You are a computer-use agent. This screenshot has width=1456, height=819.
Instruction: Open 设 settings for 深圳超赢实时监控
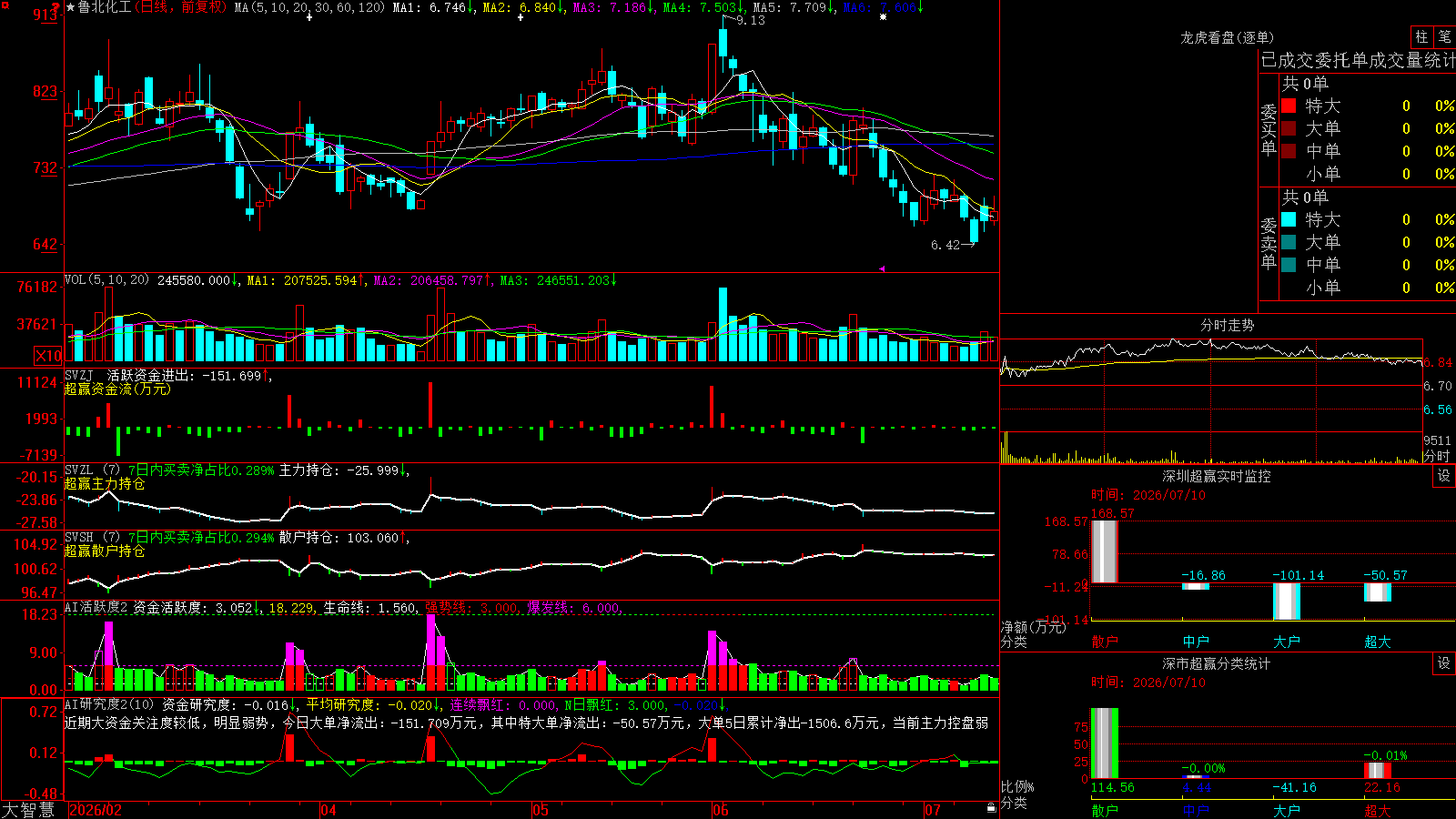click(1444, 476)
